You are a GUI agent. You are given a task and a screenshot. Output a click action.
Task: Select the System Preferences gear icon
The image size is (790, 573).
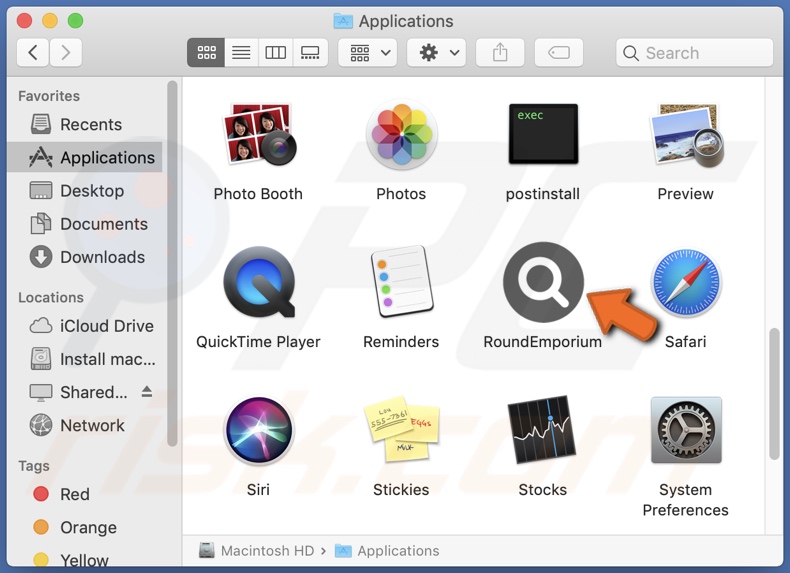tap(686, 430)
